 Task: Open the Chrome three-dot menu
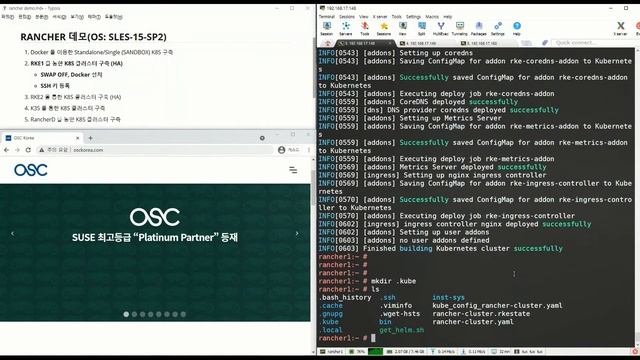(x=309, y=150)
